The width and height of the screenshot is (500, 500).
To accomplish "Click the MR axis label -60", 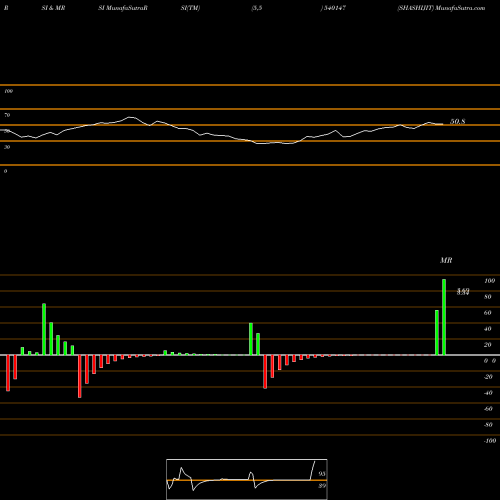I will pos(488,409).
